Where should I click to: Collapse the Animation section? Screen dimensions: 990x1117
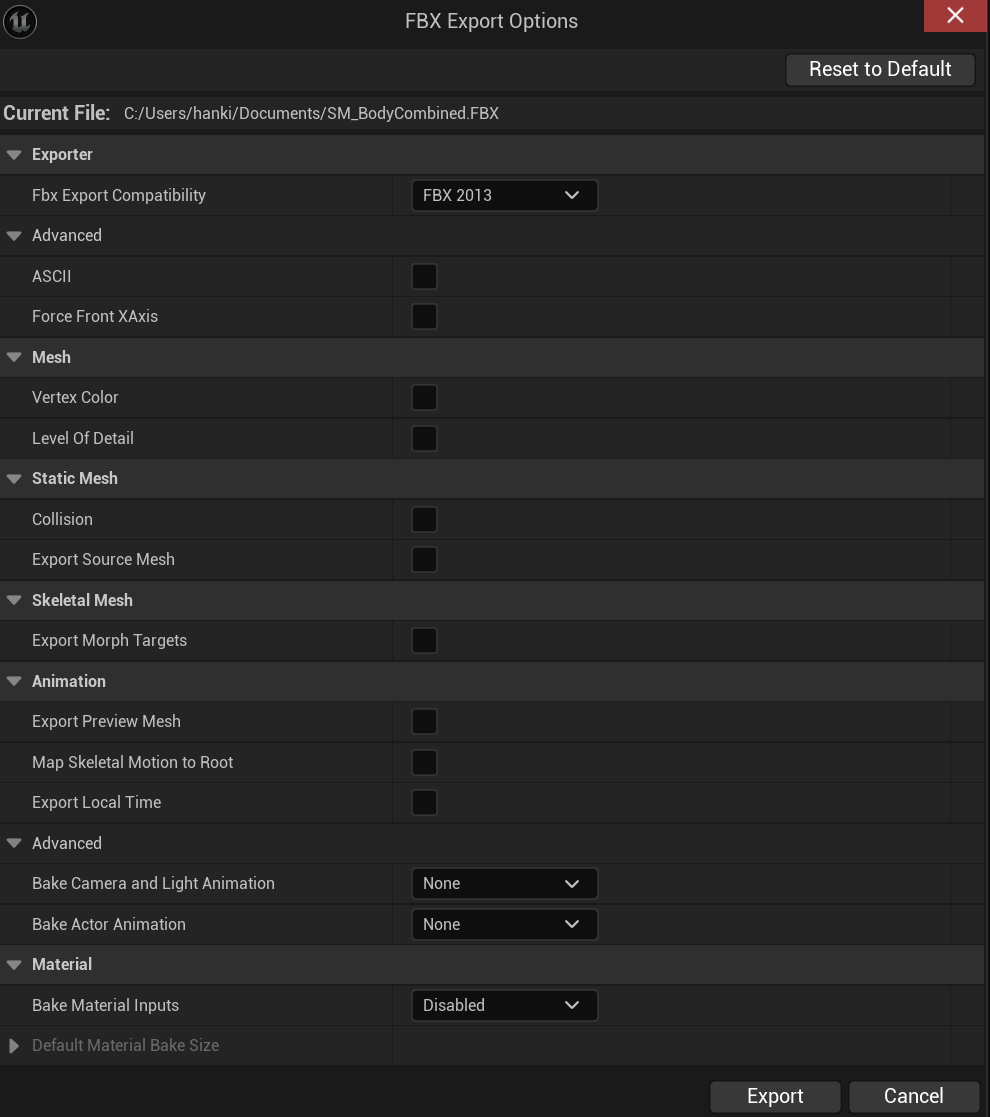point(14,681)
